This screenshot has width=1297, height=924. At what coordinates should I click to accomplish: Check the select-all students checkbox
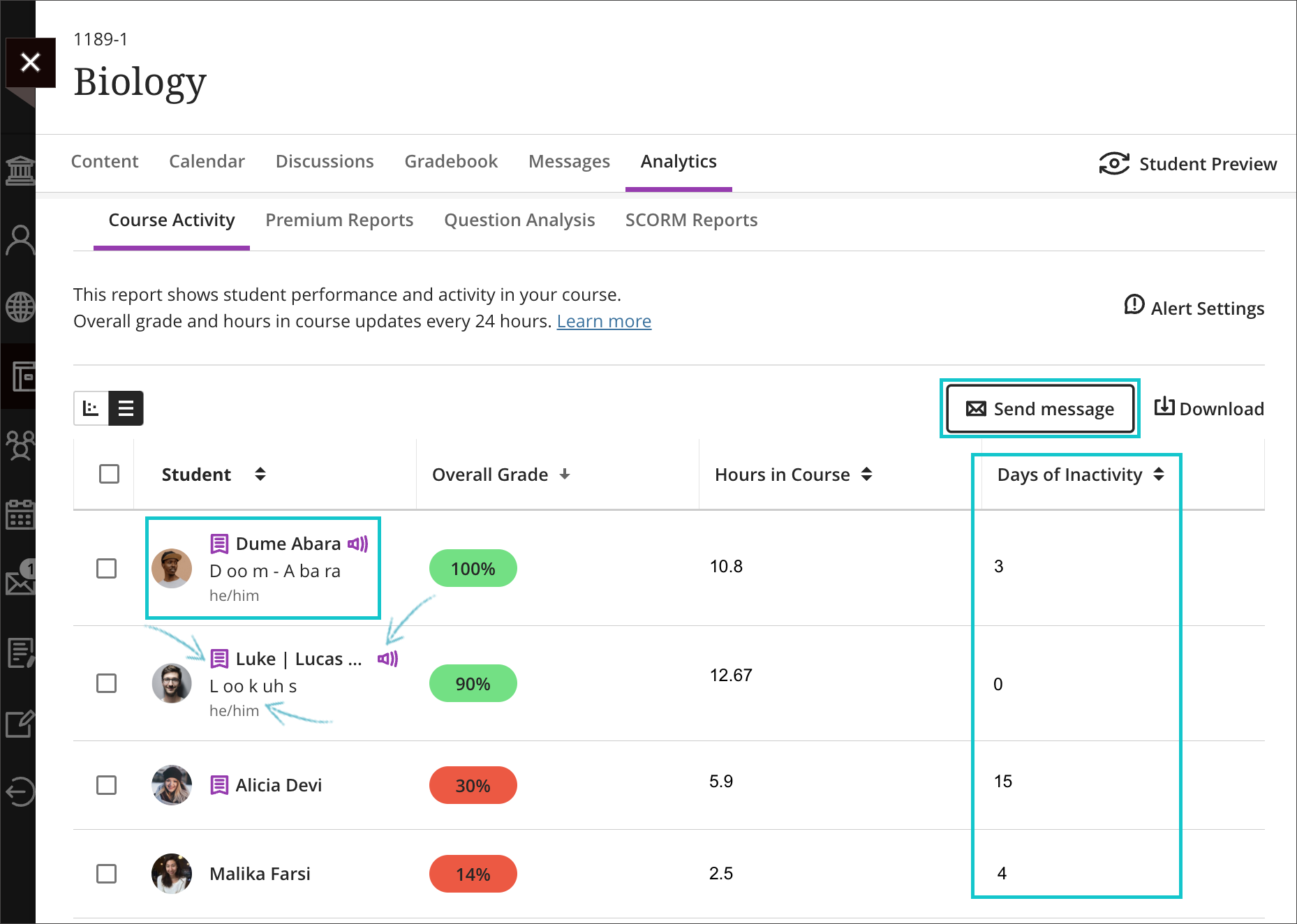pyautogui.click(x=109, y=474)
